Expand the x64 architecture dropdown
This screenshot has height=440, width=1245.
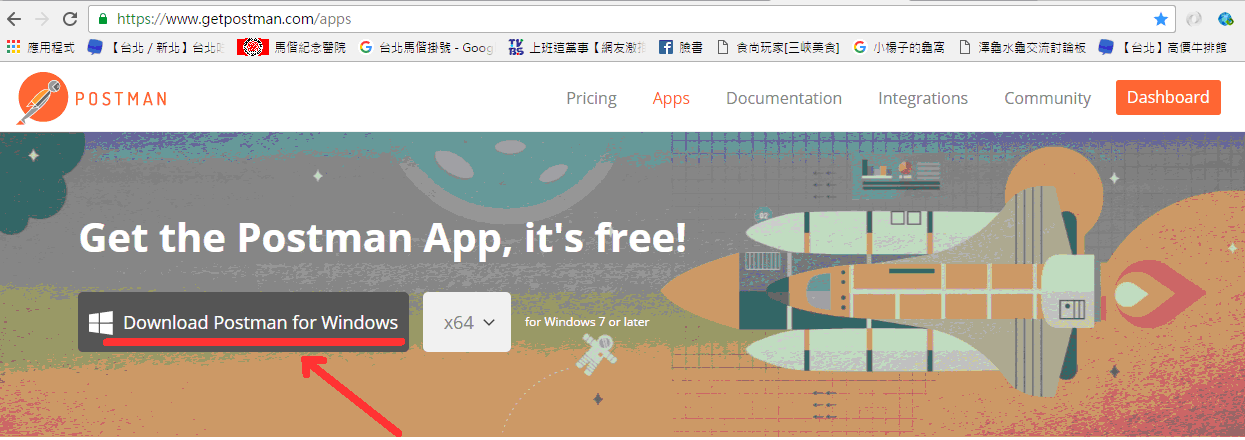point(467,322)
